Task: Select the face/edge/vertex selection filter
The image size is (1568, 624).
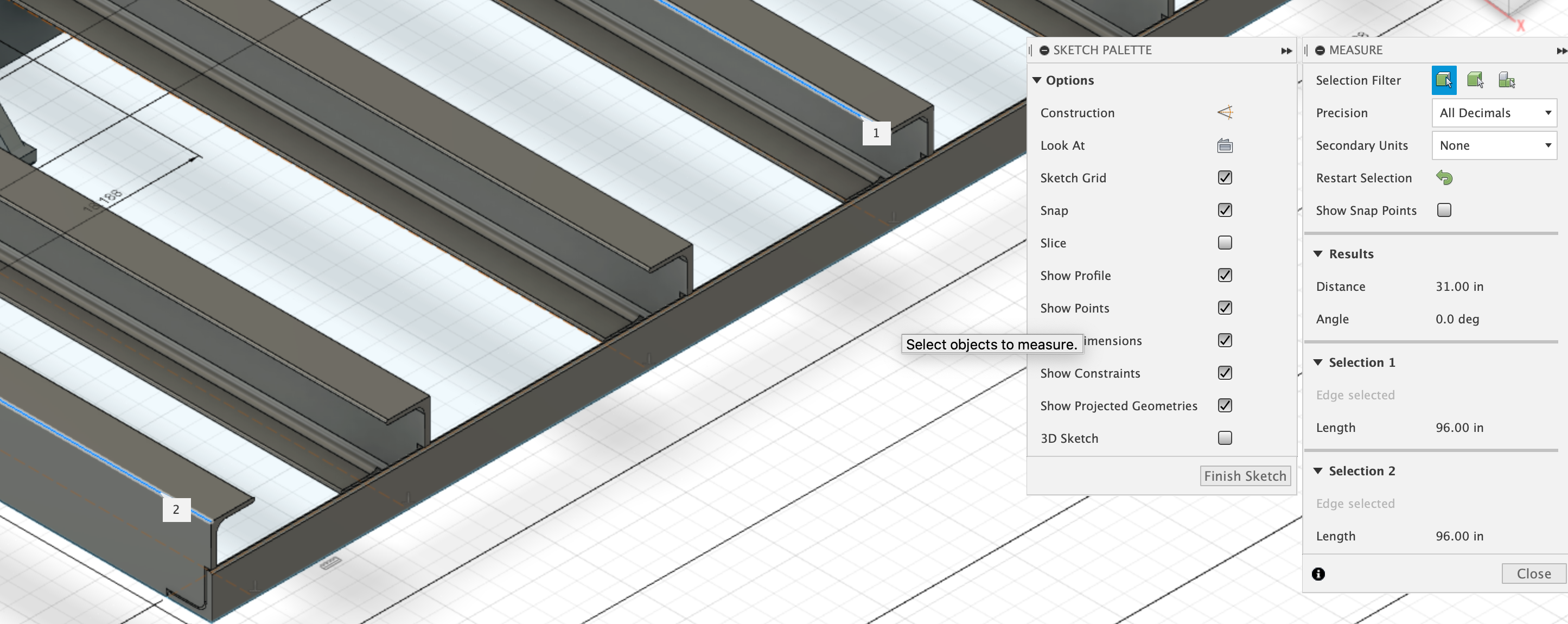Action: pos(1444,80)
